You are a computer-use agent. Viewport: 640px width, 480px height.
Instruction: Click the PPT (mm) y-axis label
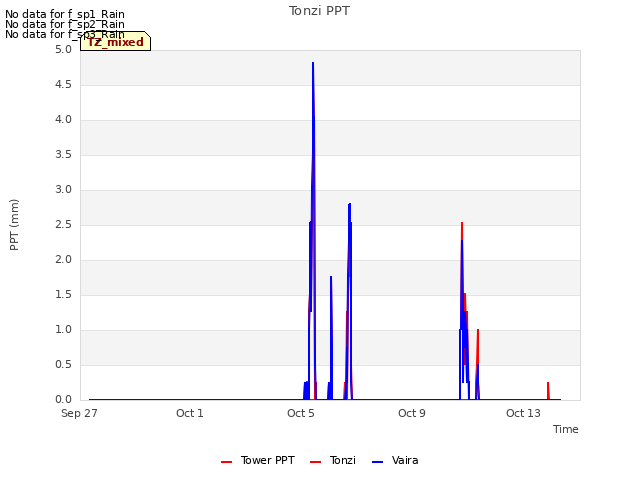click(14, 224)
